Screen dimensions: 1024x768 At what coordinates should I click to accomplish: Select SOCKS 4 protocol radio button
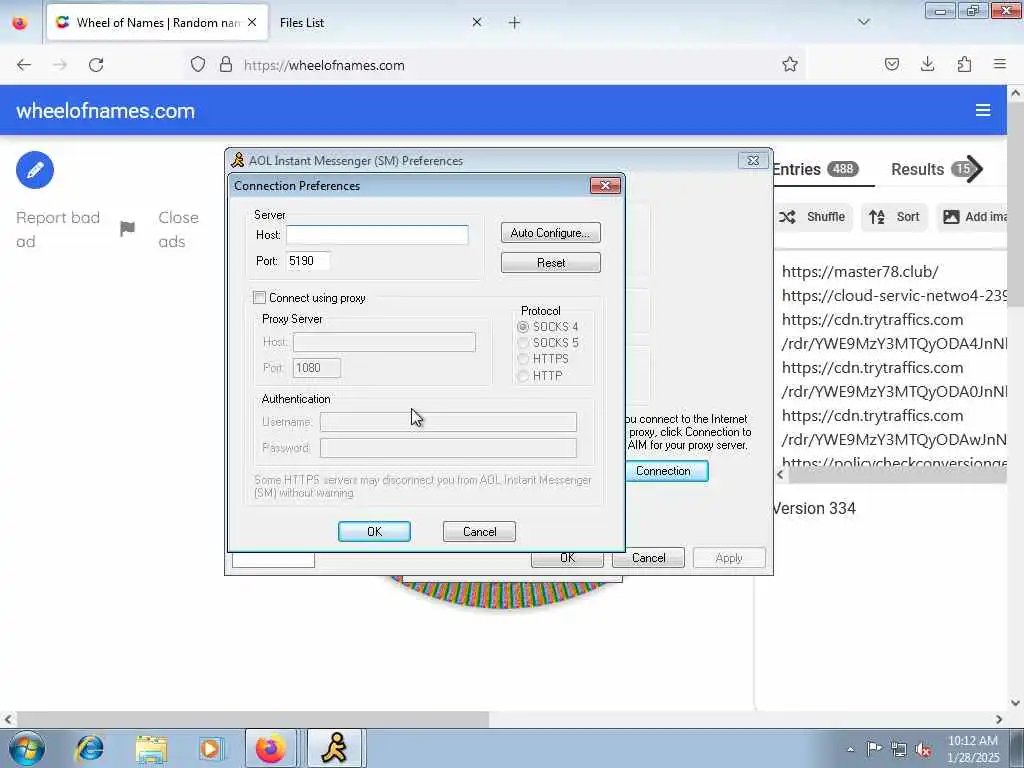coord(523,327)
